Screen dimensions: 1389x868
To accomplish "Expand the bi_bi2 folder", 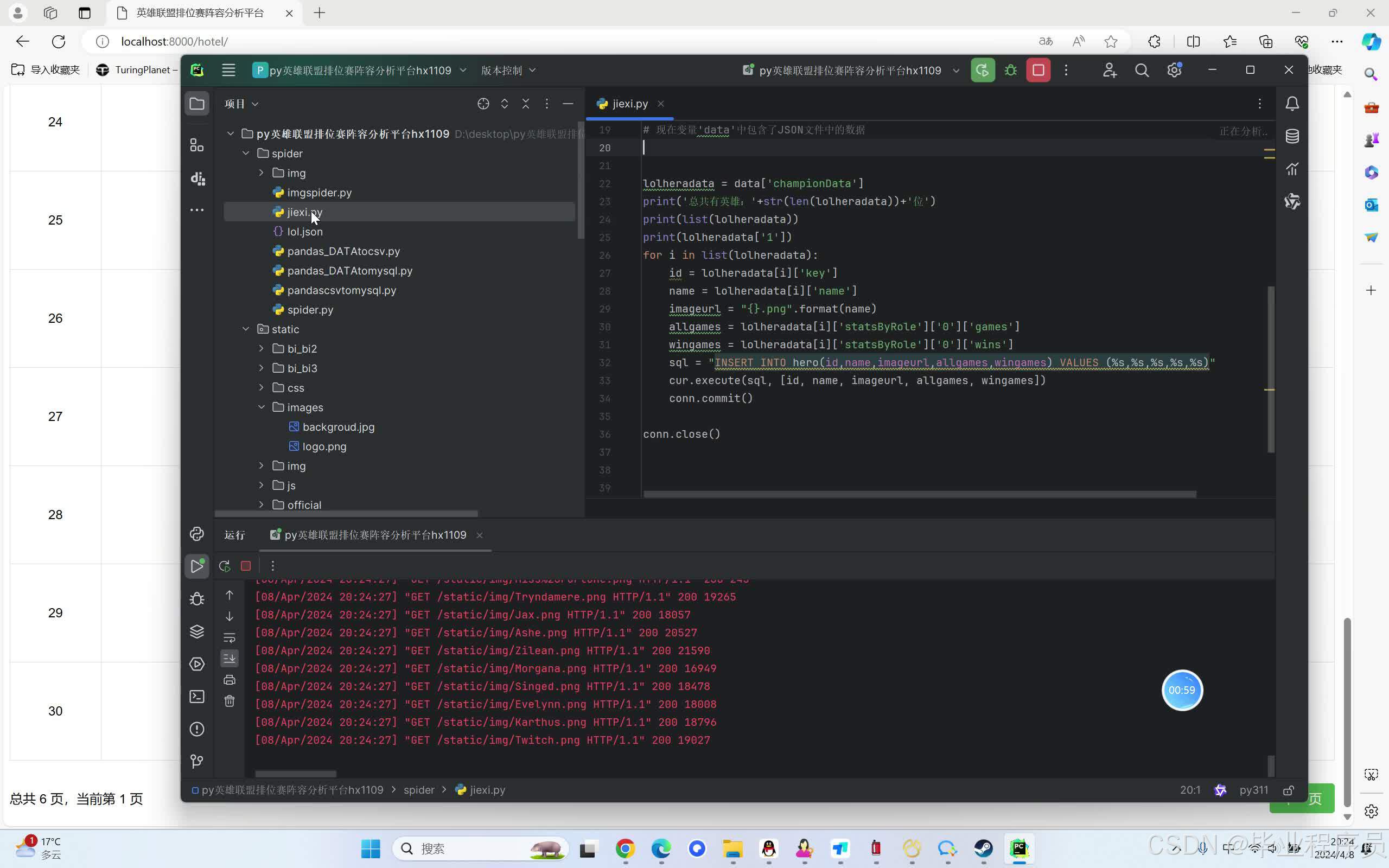I will (x=262, y=348).
